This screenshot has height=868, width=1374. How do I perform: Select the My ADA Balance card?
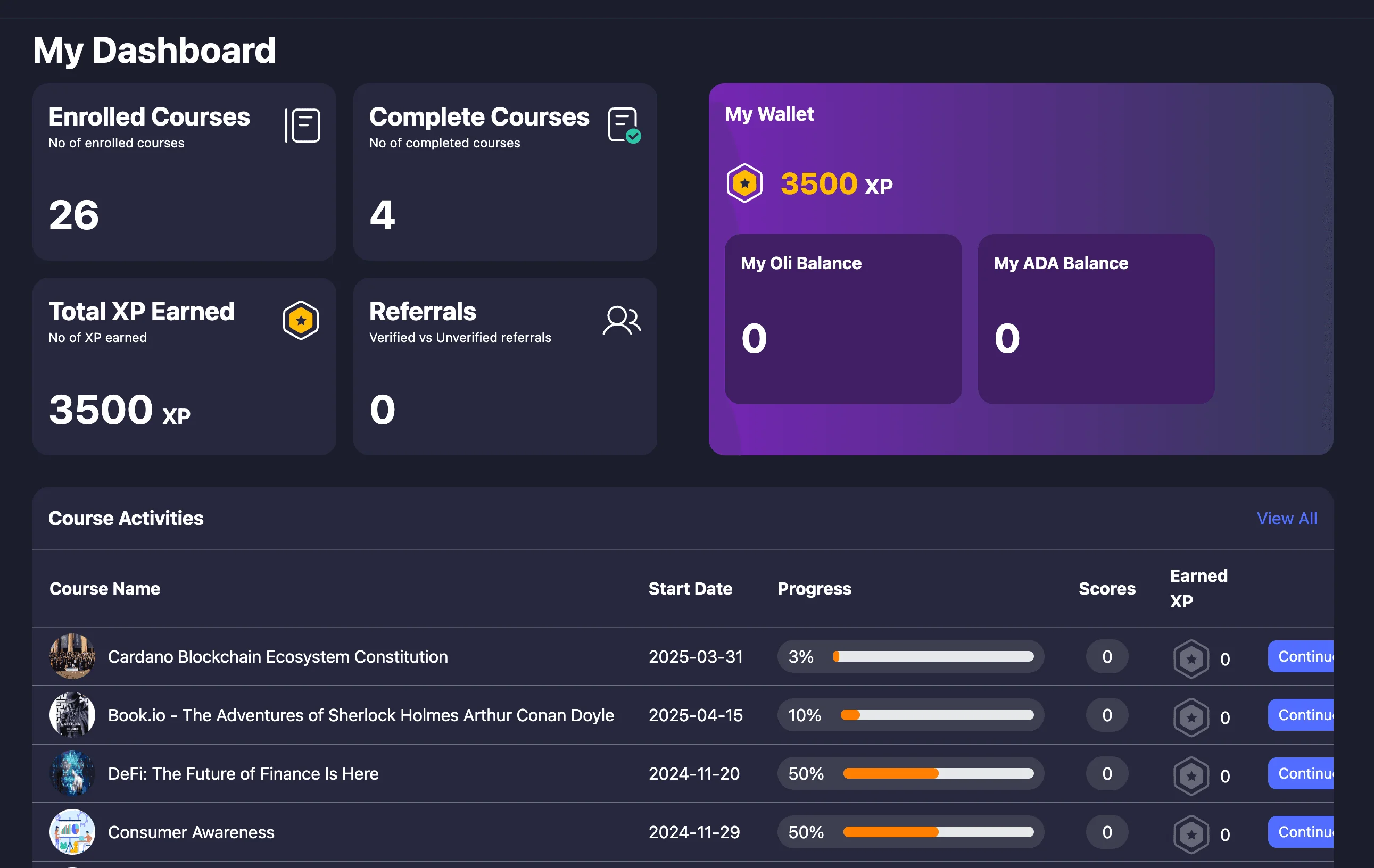pyautogui.click(x=1096, y=319)
